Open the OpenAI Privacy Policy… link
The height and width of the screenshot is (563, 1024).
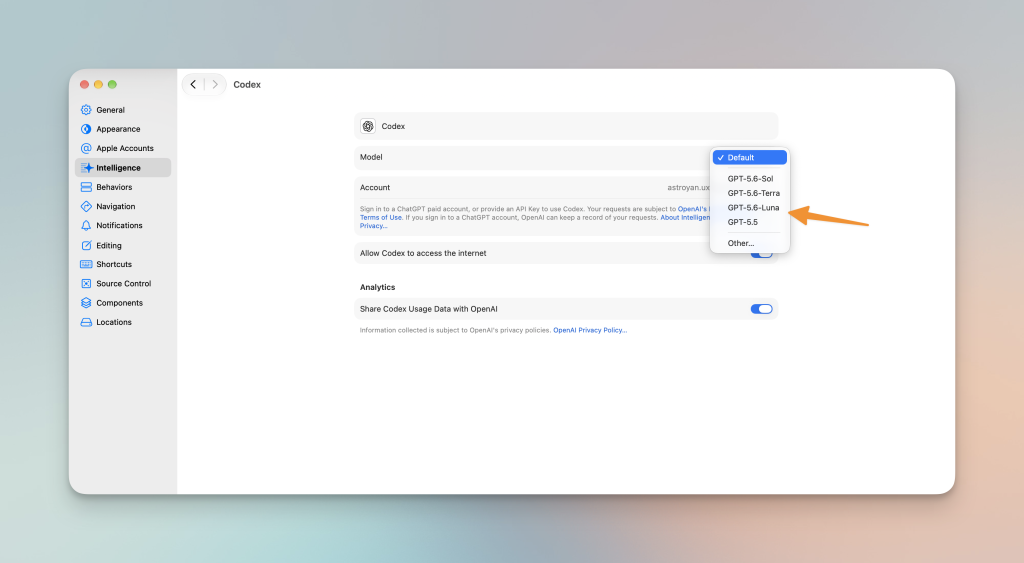pyautogui.click(x=590, y=330)
